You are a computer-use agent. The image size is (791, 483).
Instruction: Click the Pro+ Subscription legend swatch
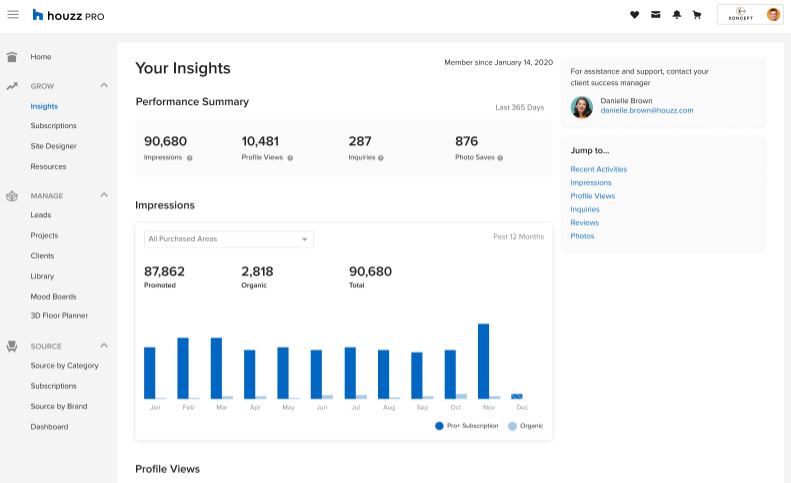point(439,426)
